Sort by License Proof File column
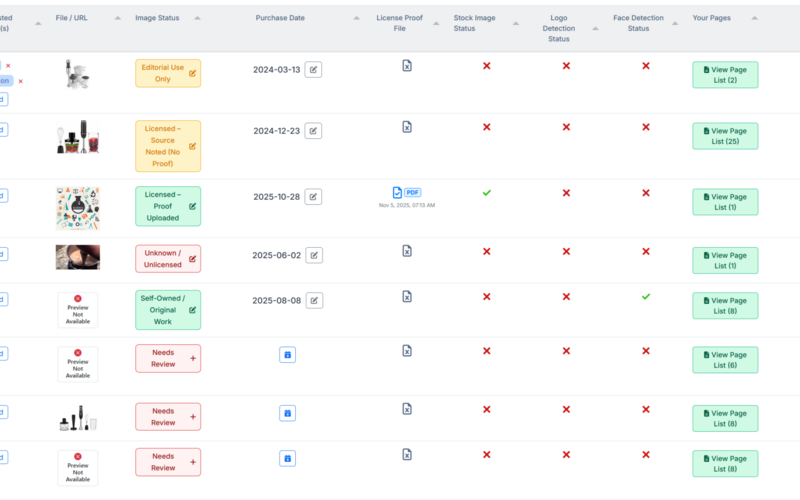 point(436,23)
